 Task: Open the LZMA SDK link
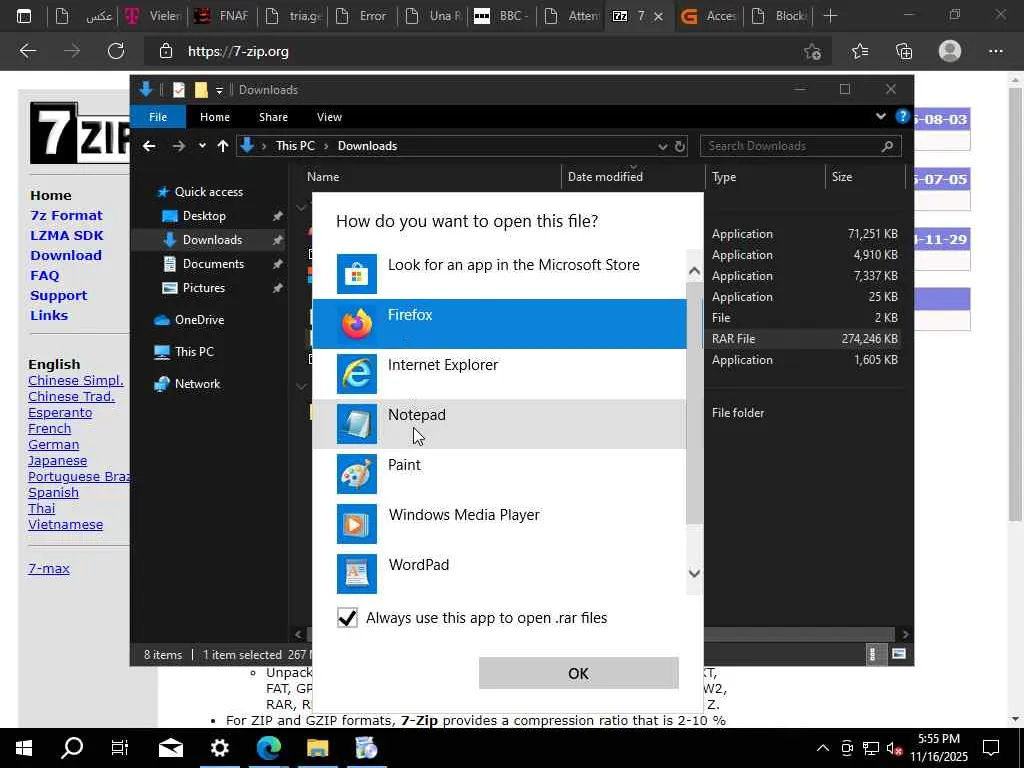pyautogui.click(x=67, y=236)
